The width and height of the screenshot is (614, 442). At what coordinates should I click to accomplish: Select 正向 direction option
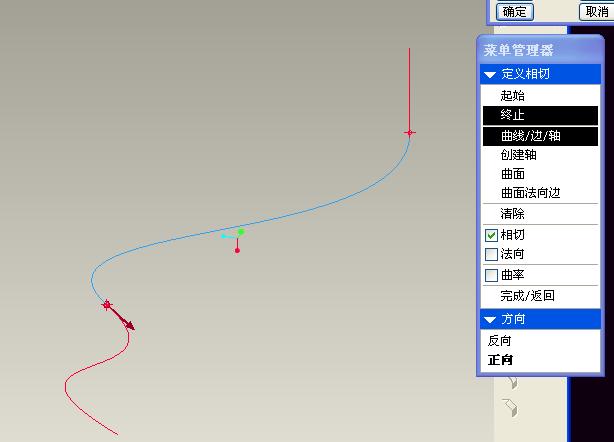tap(500, 360)
